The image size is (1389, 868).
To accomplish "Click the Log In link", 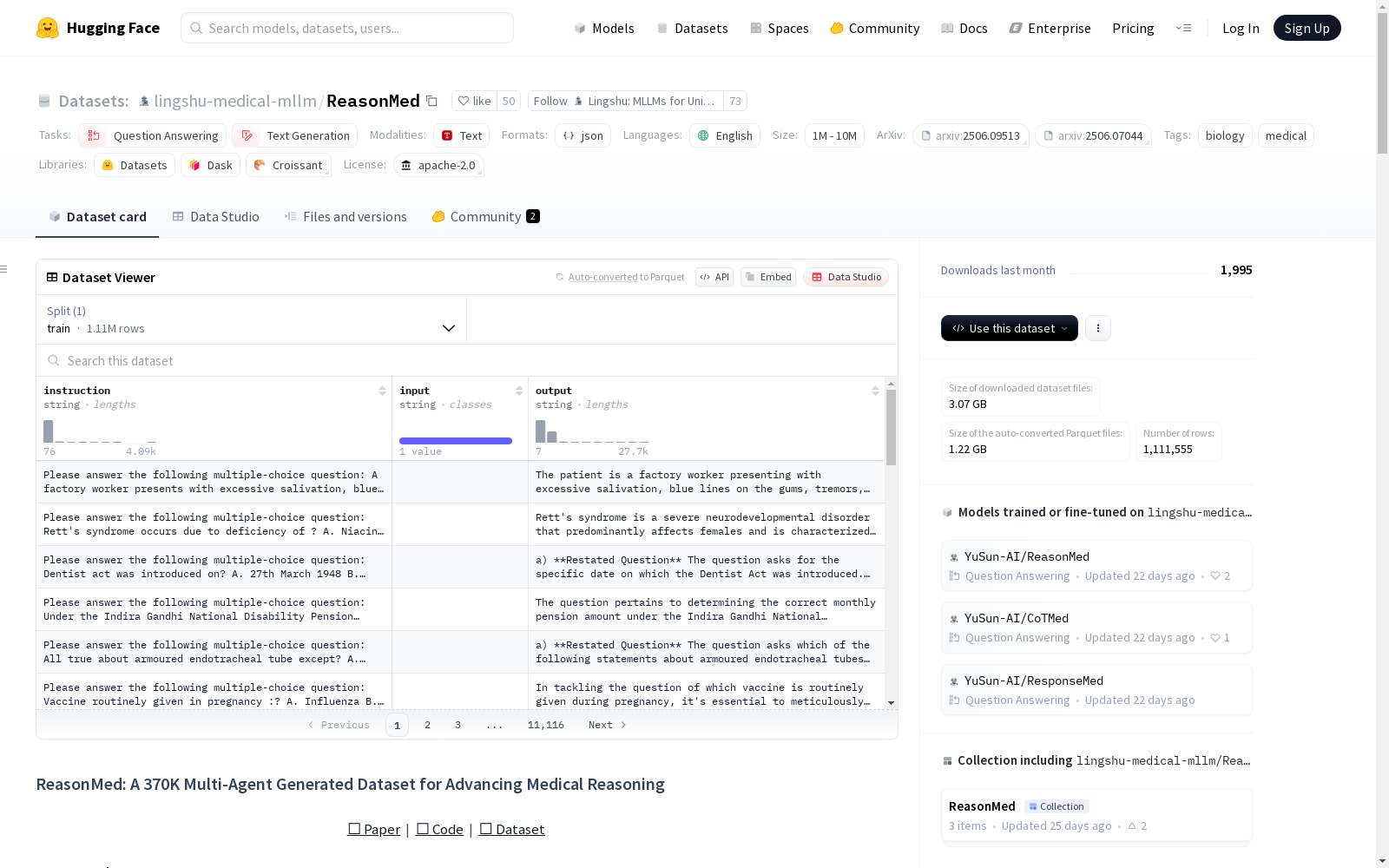I will point(1241,28).
